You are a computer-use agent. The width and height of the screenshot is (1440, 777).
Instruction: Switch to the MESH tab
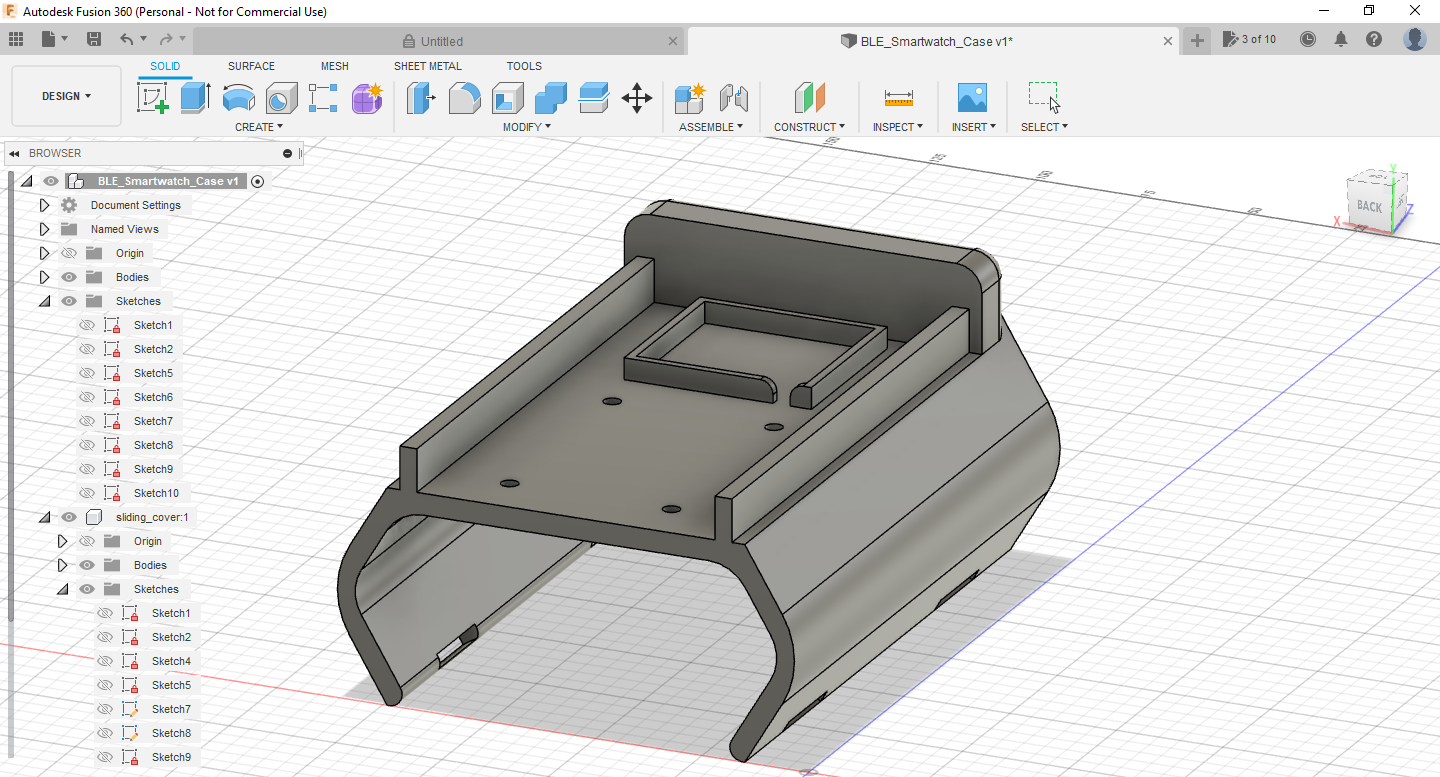coord(335,66)
